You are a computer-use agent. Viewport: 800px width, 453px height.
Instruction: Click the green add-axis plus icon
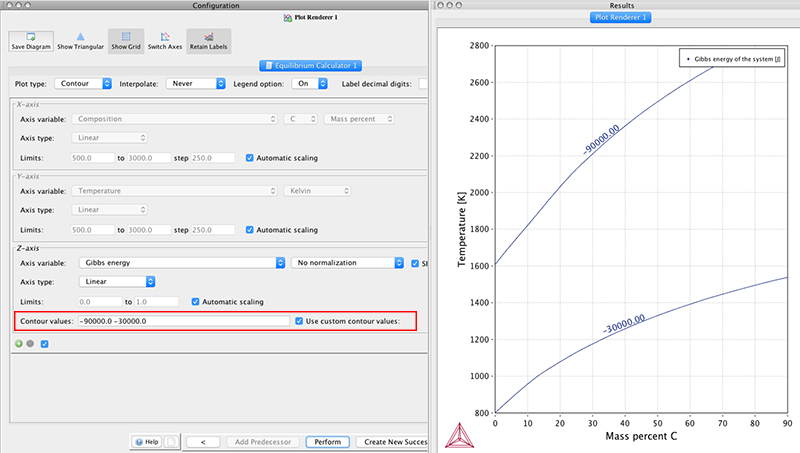pyautogui.click(x=19, y=343)
